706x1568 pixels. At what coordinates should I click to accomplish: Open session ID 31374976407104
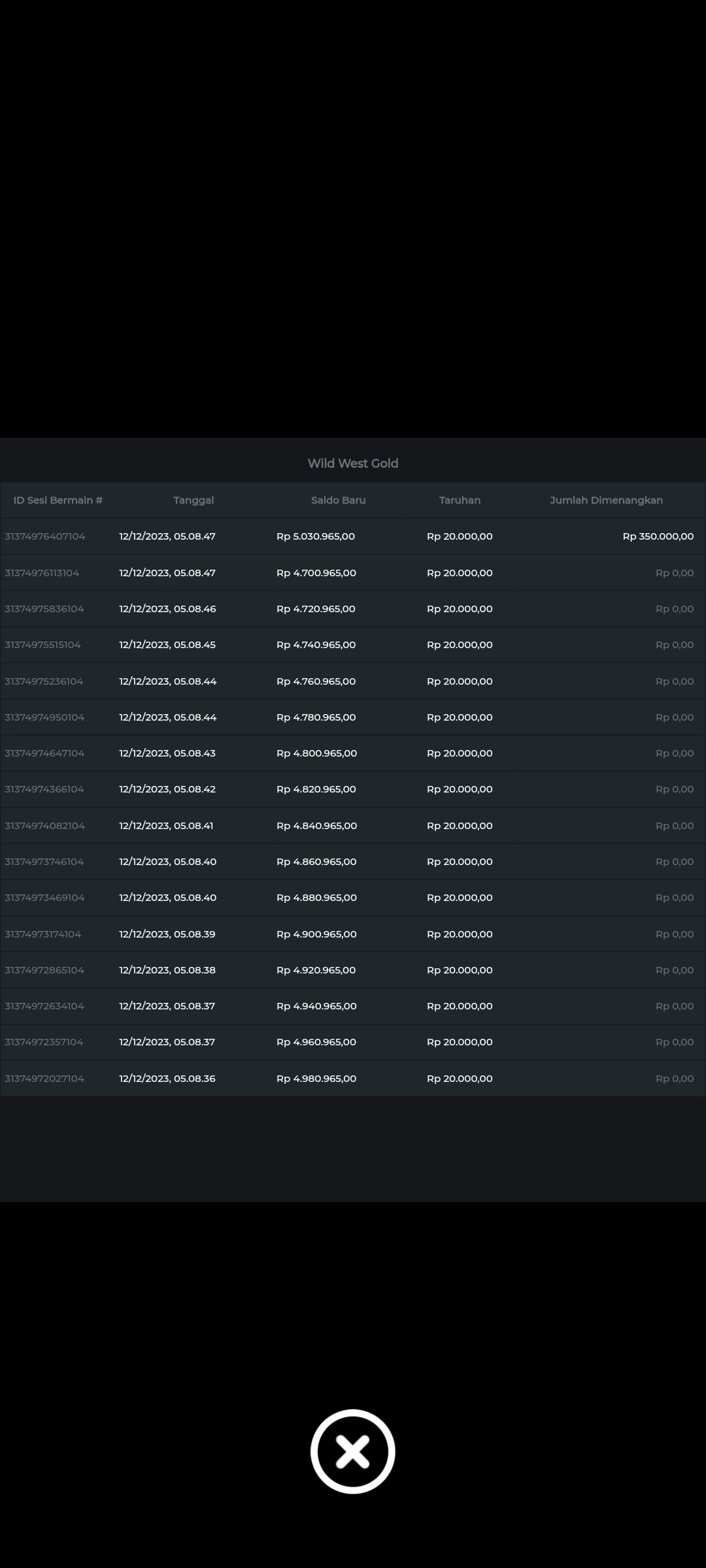pos(45,536)
